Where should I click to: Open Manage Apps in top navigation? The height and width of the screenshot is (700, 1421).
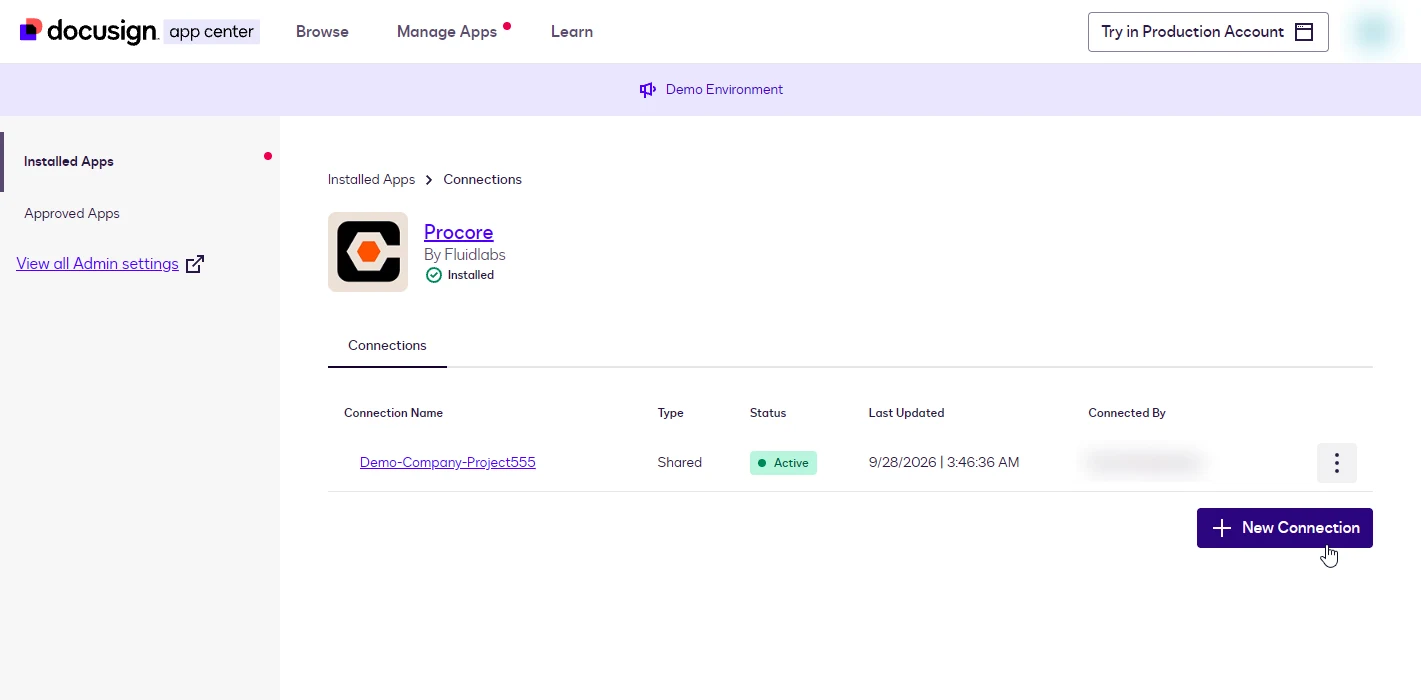(x=447, y=32)
